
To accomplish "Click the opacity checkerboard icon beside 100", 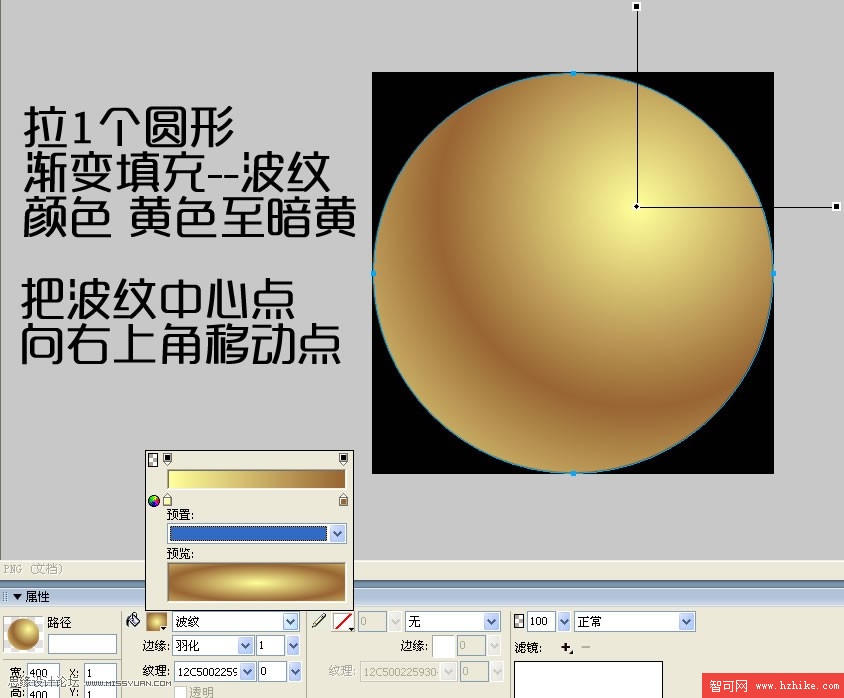I will coord(520,621).
